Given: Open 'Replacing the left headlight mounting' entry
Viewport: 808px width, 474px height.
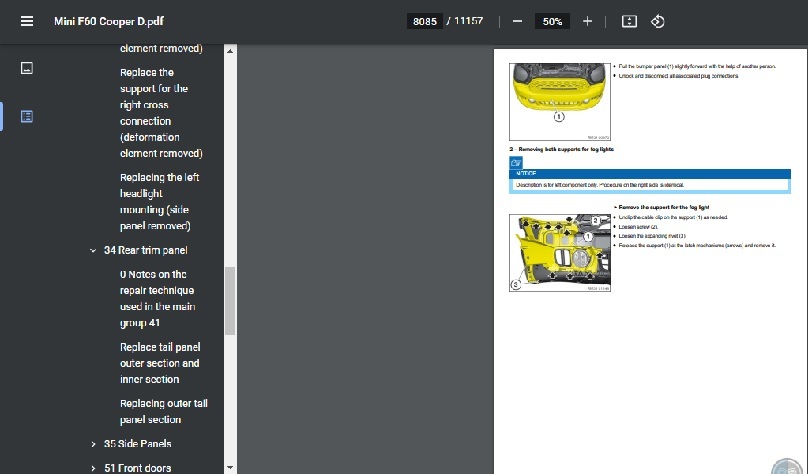Looking at the screenshot, I should 160,201.
